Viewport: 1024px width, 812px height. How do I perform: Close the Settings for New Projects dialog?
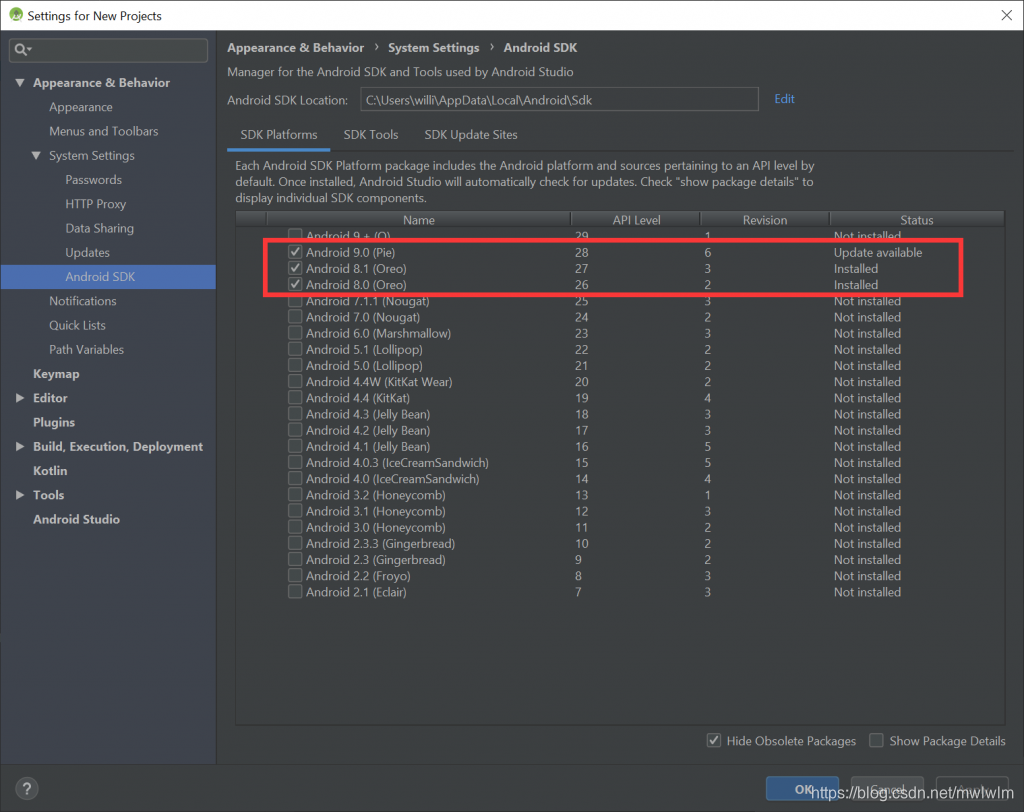(1006, 15)
